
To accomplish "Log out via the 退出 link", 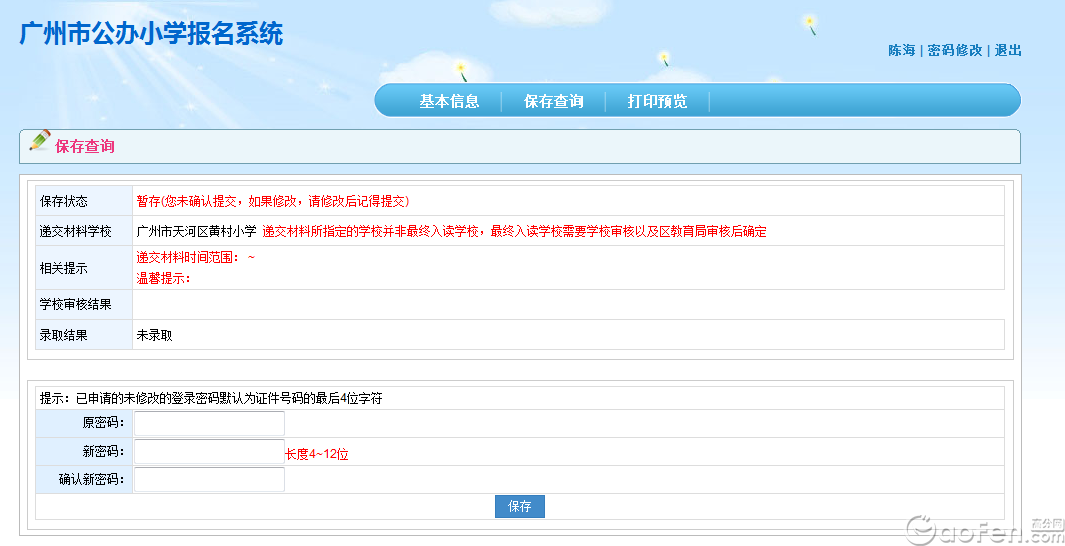I will click(x=1008, y=50).
